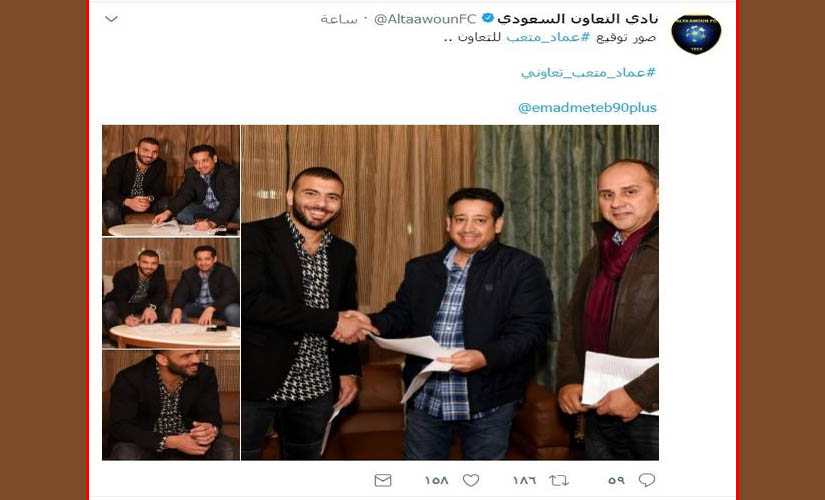Image resolution: width=825 pixels, height=500 pixels.
Task: Open the bottom-left smiling player photo
Action: [171, 405]
